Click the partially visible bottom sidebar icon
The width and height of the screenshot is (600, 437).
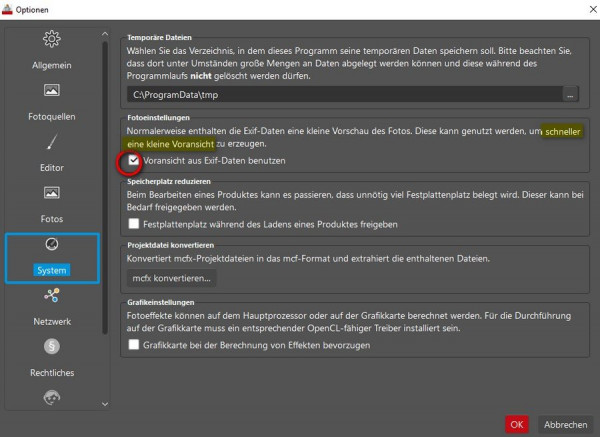click(x=52, y=396)
